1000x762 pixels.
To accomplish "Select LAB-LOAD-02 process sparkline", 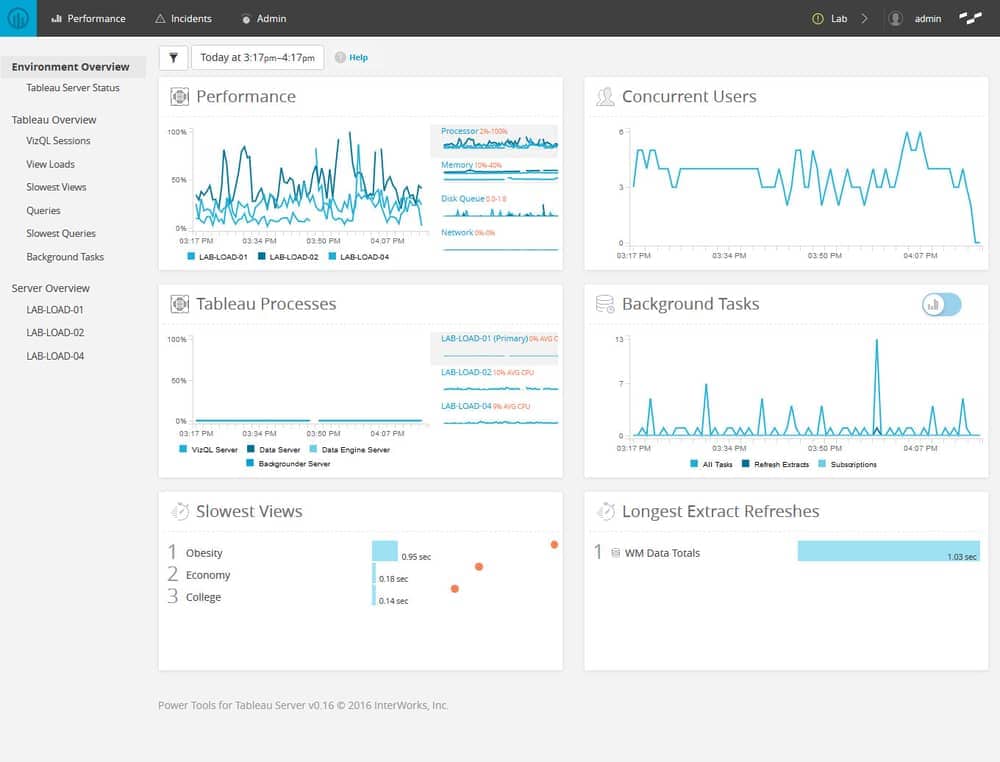I will (x=495, y=381).
